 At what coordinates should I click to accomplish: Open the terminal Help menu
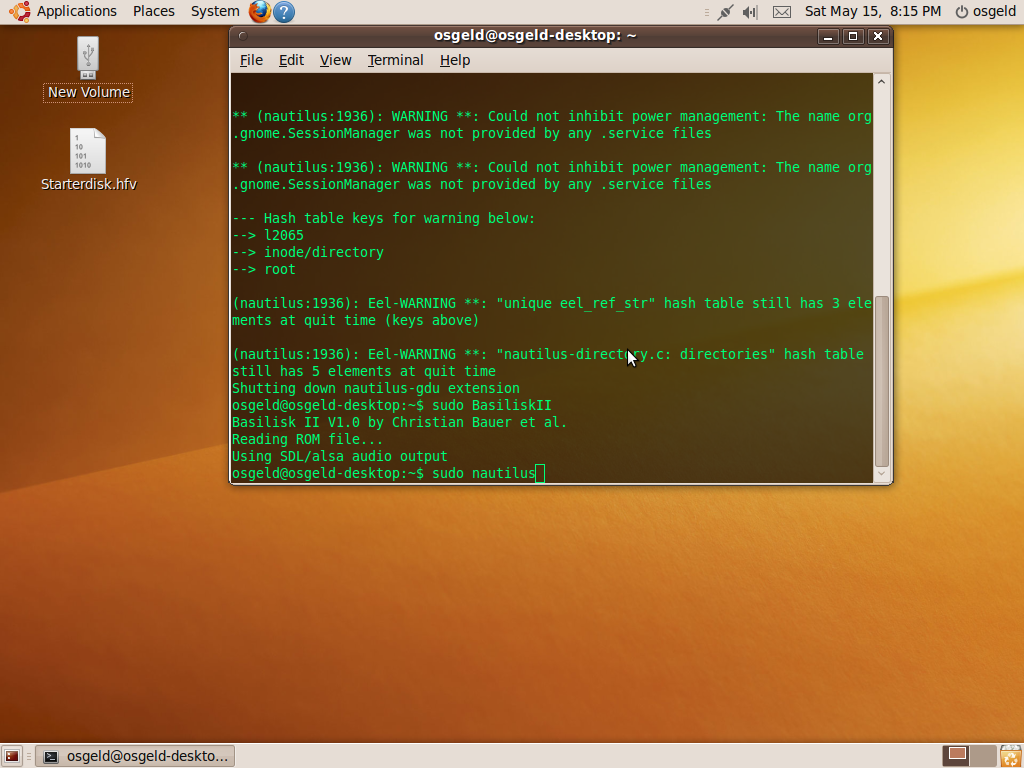pyautogui.click(x=455, y=60)
